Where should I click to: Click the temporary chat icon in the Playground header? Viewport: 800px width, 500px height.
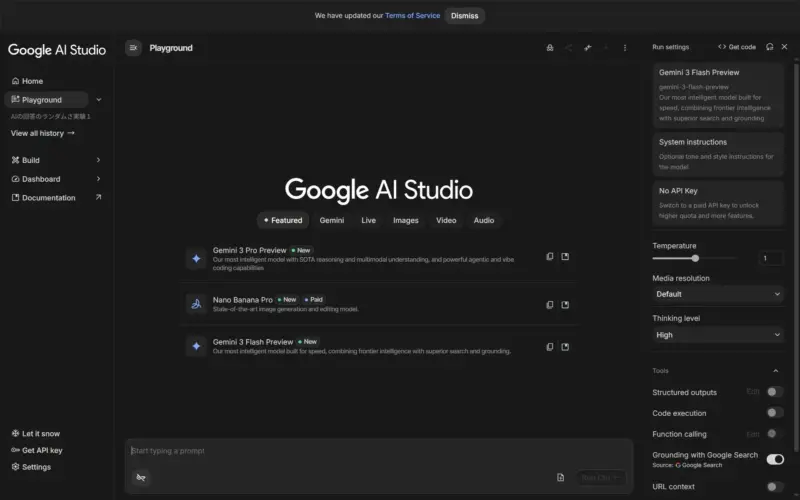coord(549,48)
